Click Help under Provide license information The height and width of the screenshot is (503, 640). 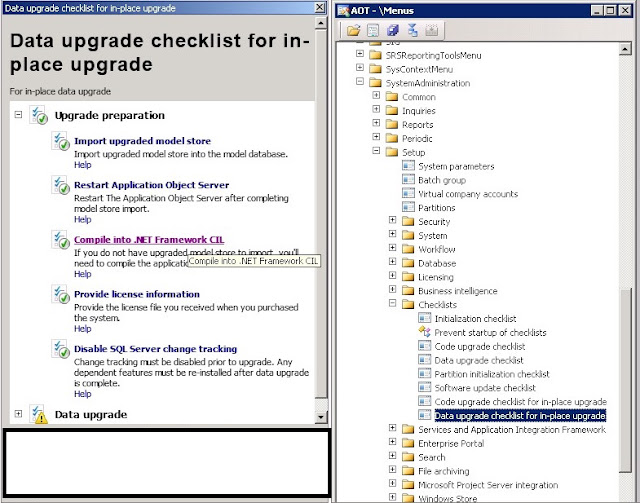coord(82,329)
